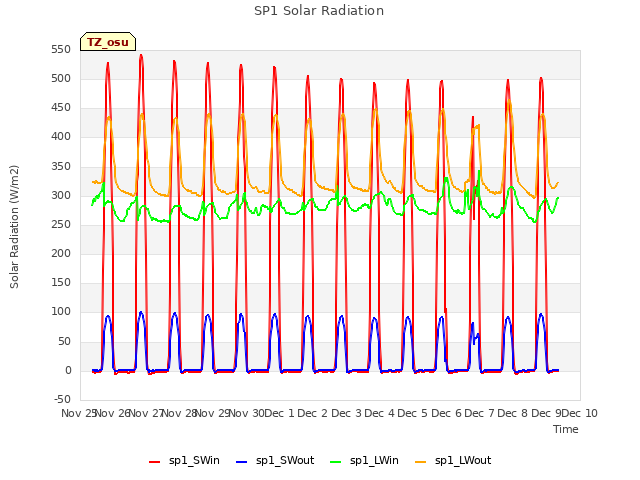The height and width of the screenshot is (480, 640).
Task: Click the Solar Radiation (W/m2) axis label
Action: [14, 227]
